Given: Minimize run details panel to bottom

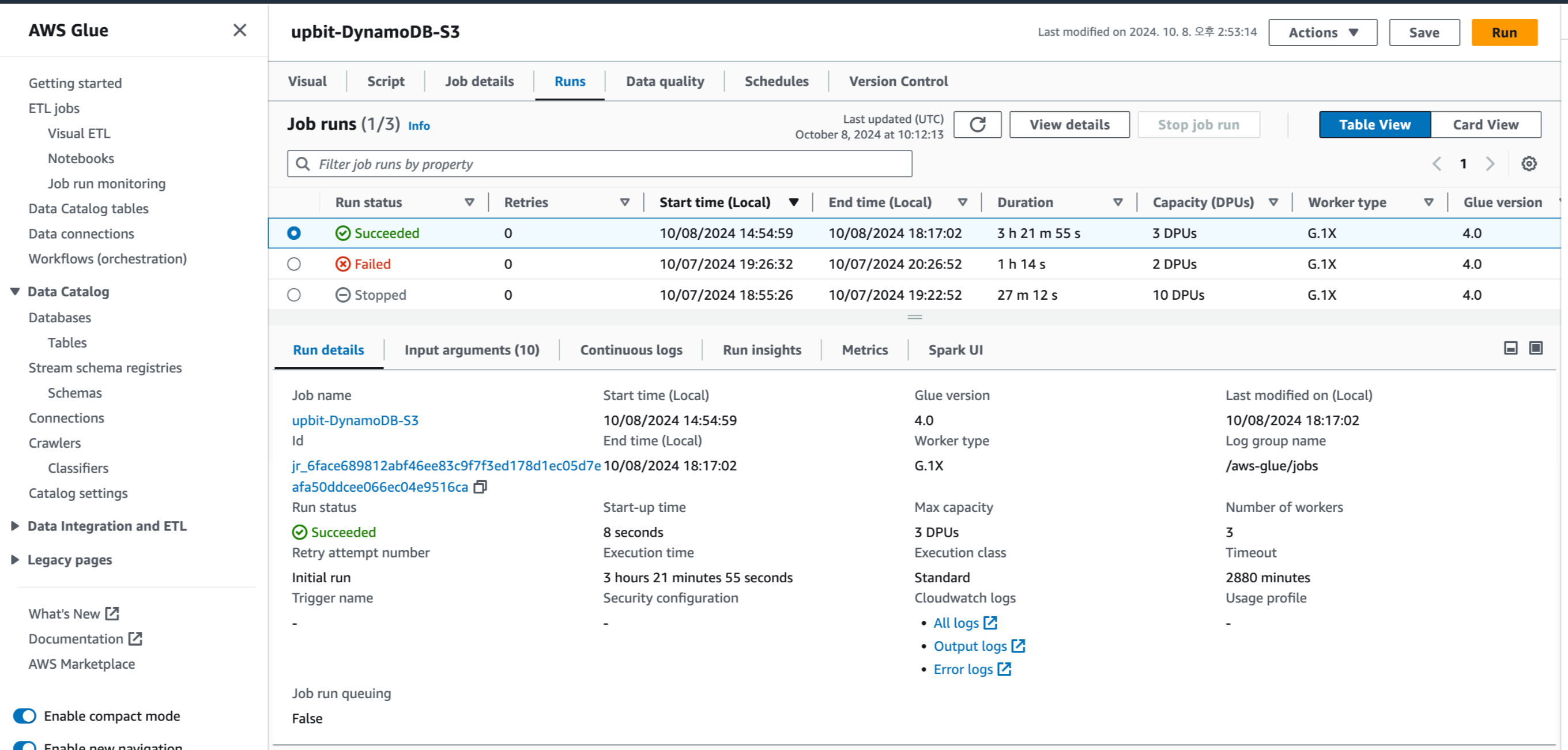Looking at the screenshot, I should coord(1510,348).
